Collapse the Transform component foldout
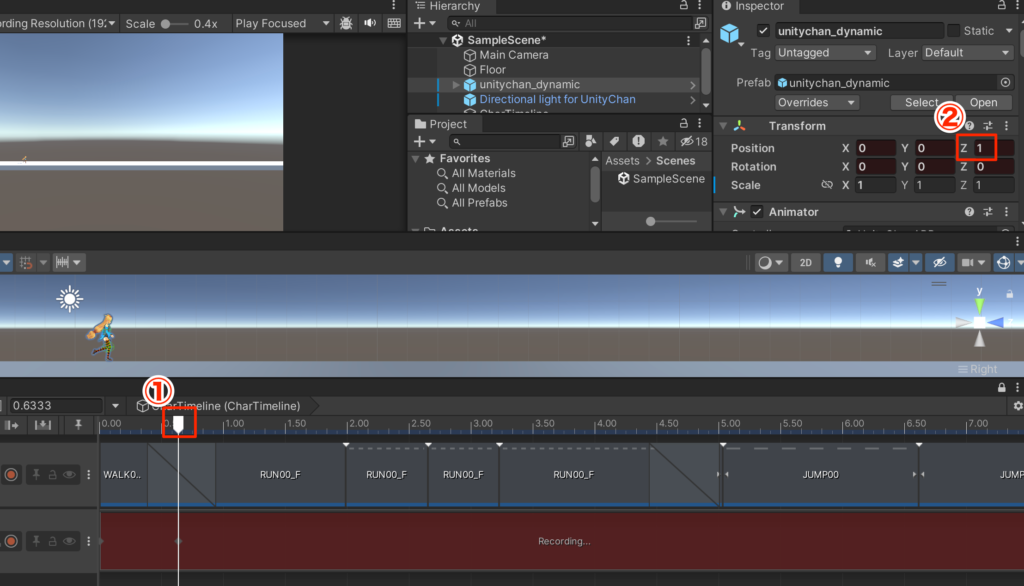The width and height of the screenshot is (1024, 586). click(723, 126)
